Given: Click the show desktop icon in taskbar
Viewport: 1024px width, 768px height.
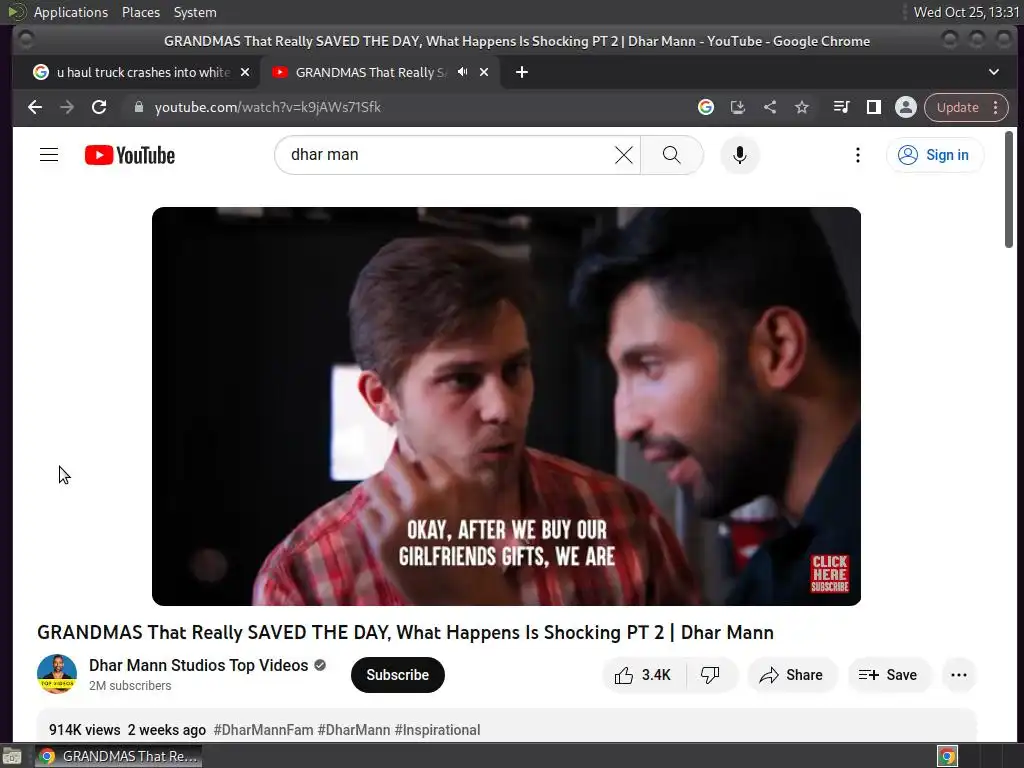Looking at the screenshot, I should (x=12, y=756).
